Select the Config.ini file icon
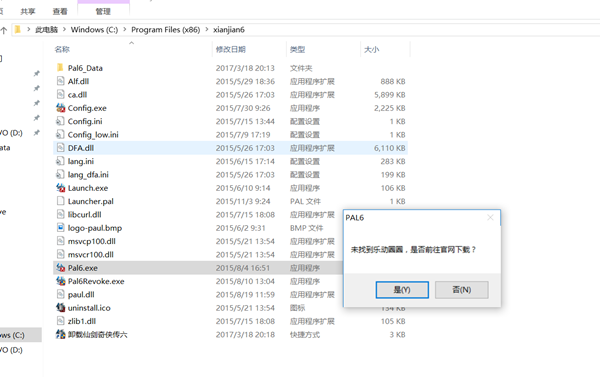Screen dimensions: 600x377 [60, 121]
